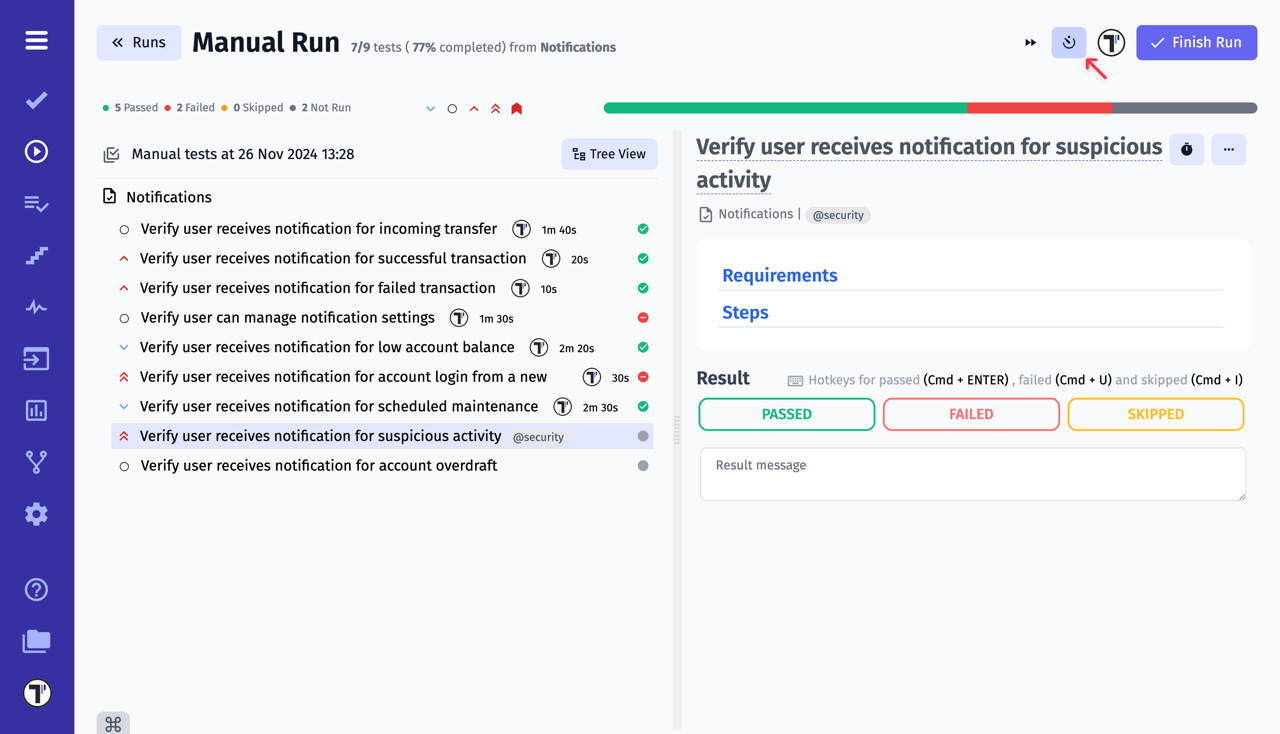The width and height of the screenshot is (1280, 734).
Task: Open the hamburger menu in sidebar
Action: pos(36,41)
